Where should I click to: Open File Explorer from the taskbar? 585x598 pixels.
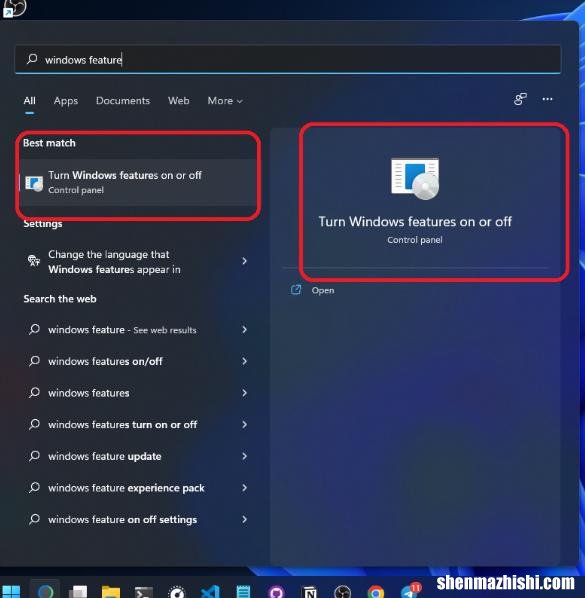(111, 592)
